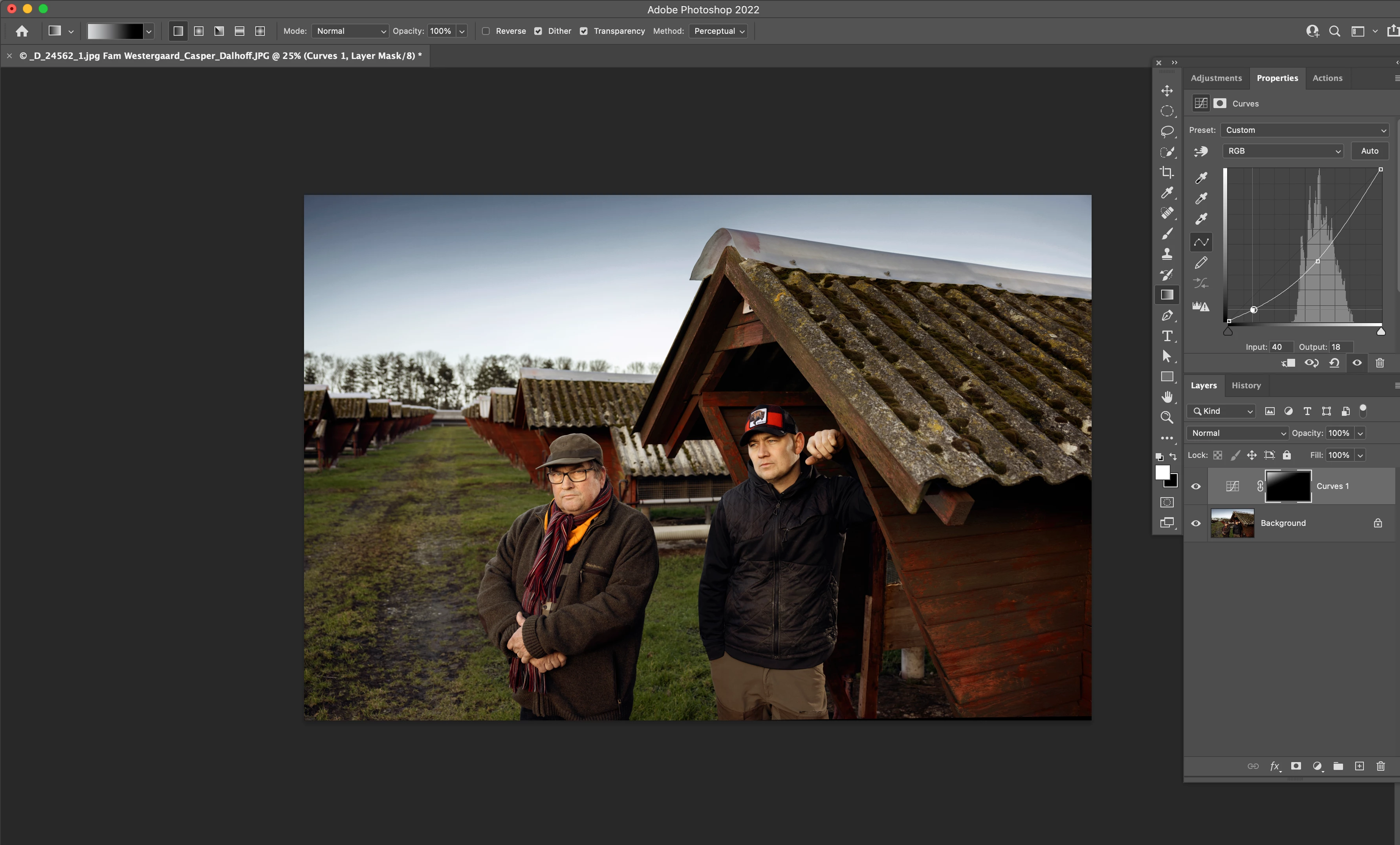
Task: Select the Background layer thumbnail
Action: coord(1232,523)
